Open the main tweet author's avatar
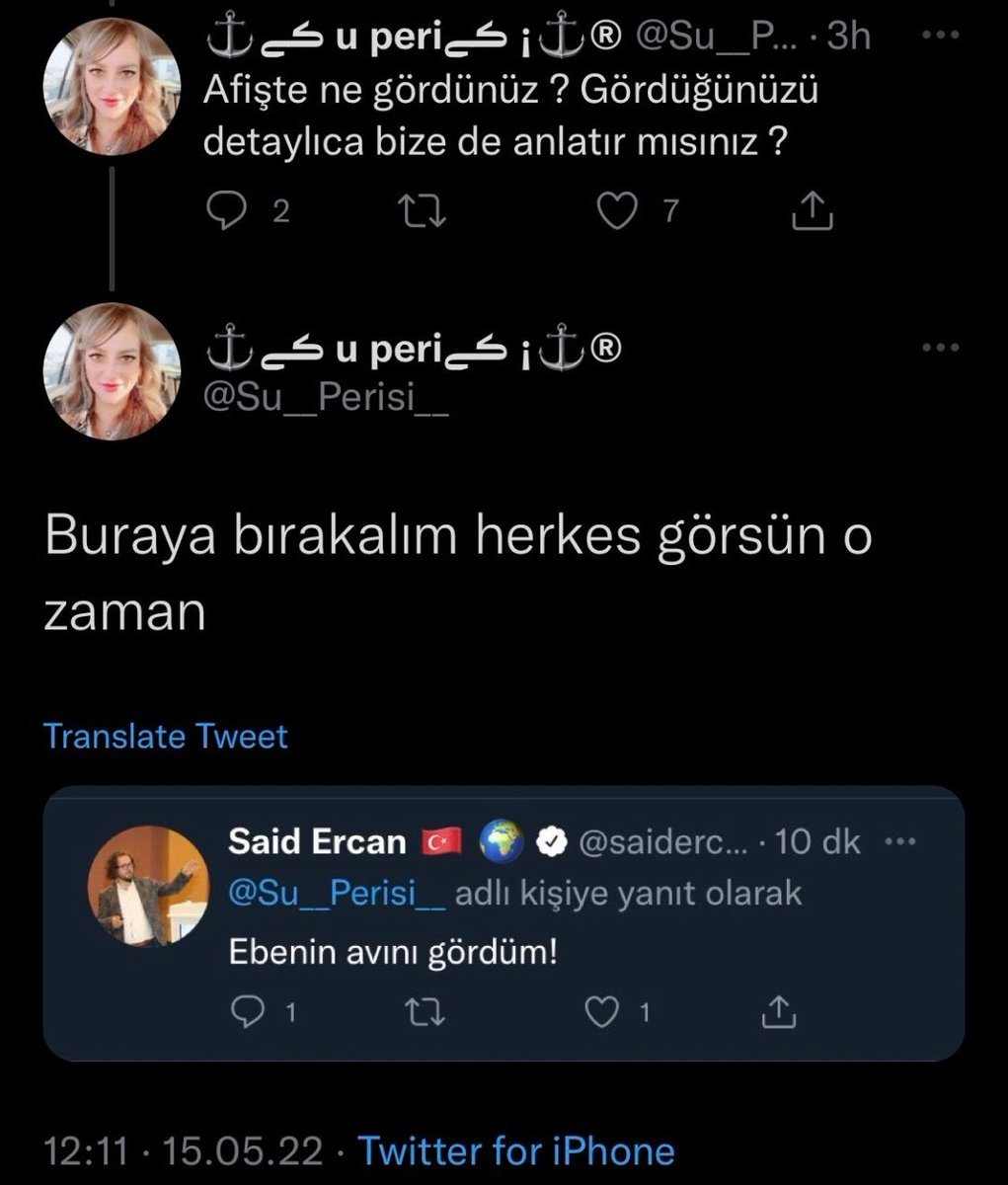This screenshot has width=1008, height=1185. 112,371
